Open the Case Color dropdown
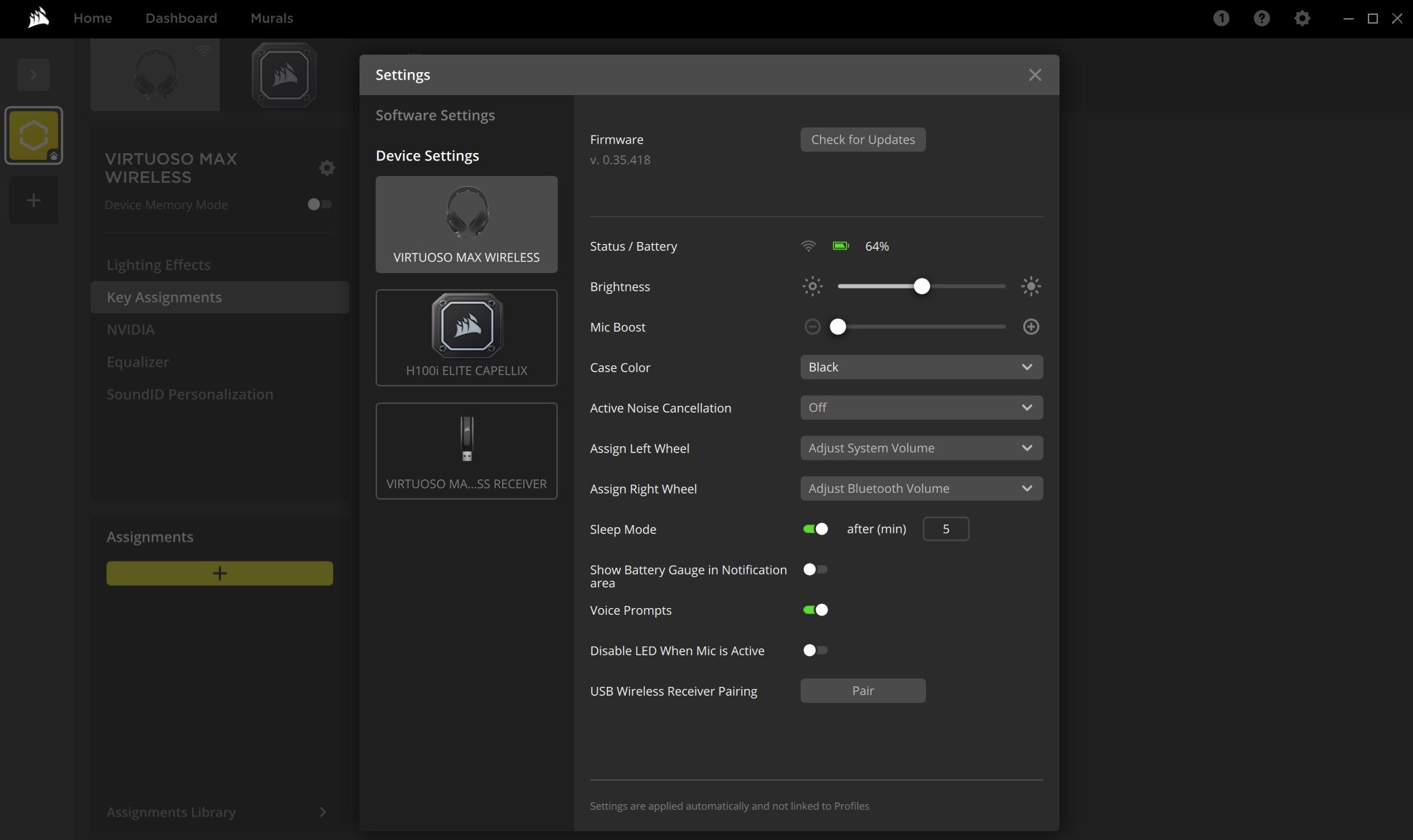1413x840 pixels. tap(921, 367)
